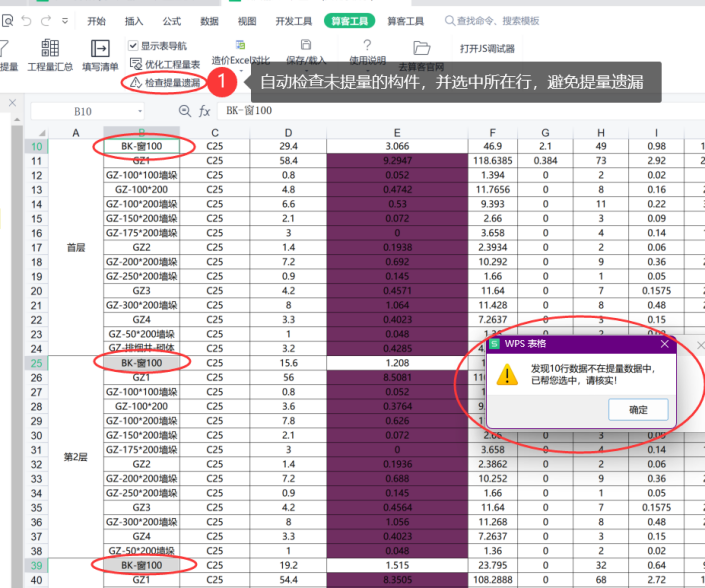Click the 填写清单 icon
Screen dimensions: 705x588
100,48
